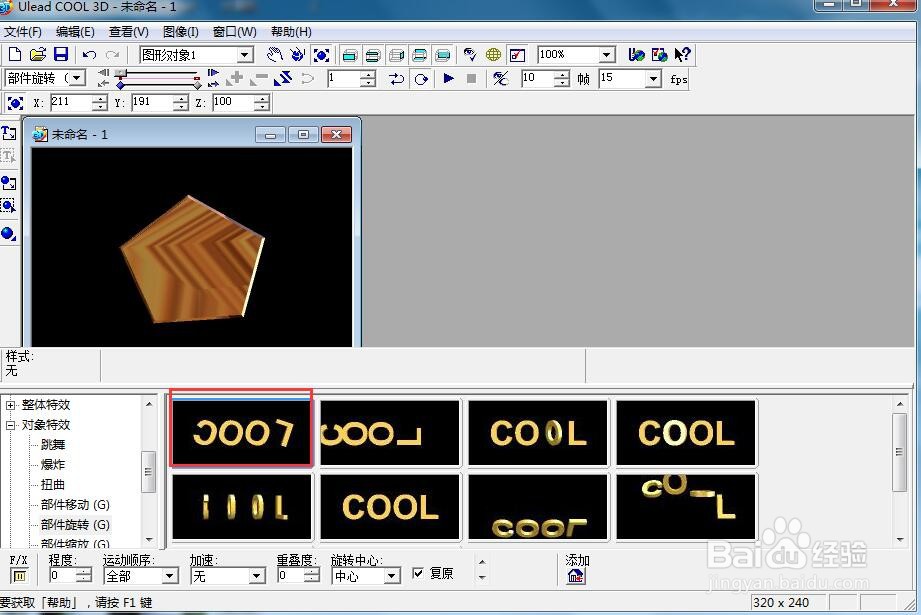Click the 程度 value stepper

click(x=84, y=576)
